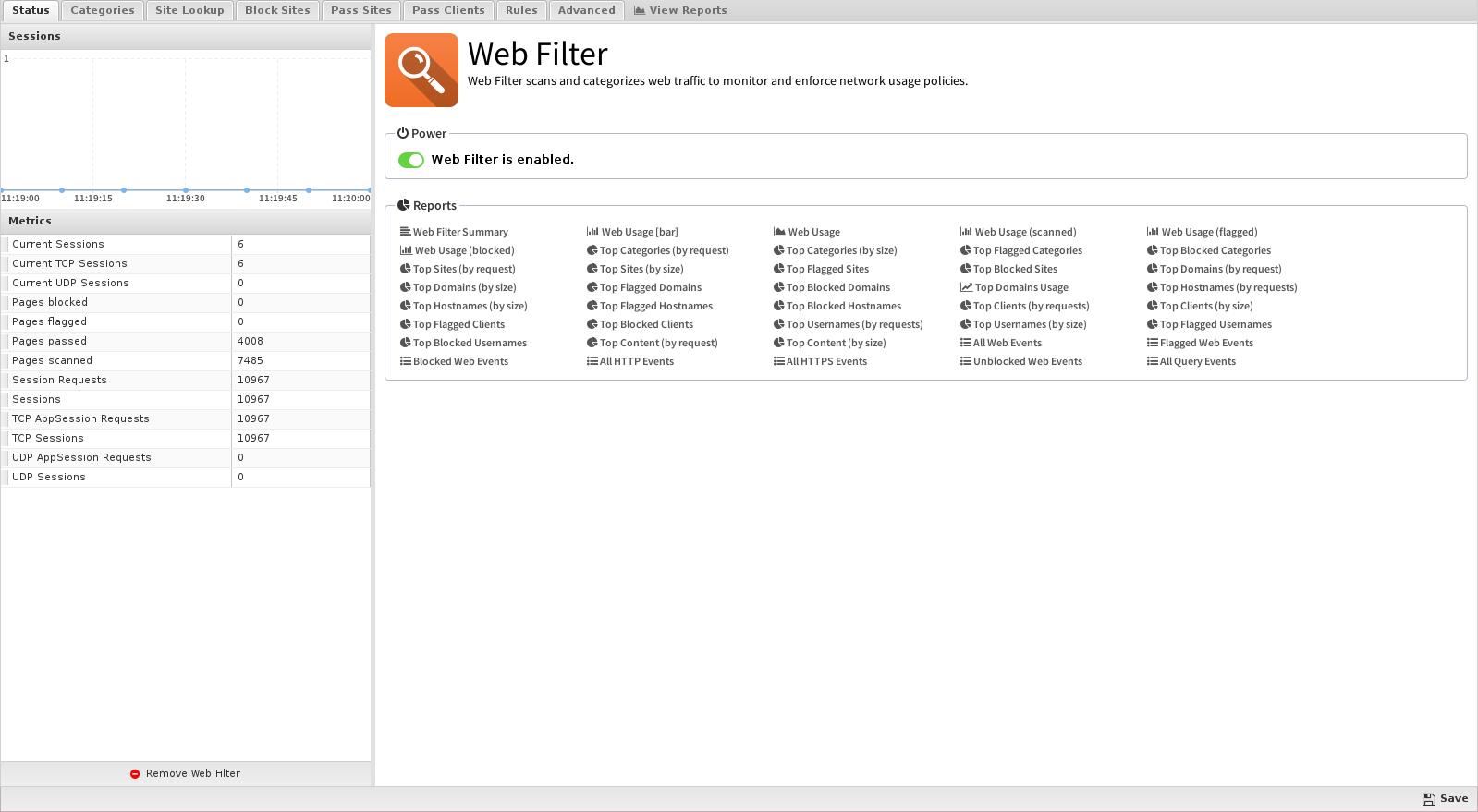The width and height of the screenshot is (1478, 812).
Task: Click pie icon of Top Sites (by size)
Action: (x=592, y=269)
